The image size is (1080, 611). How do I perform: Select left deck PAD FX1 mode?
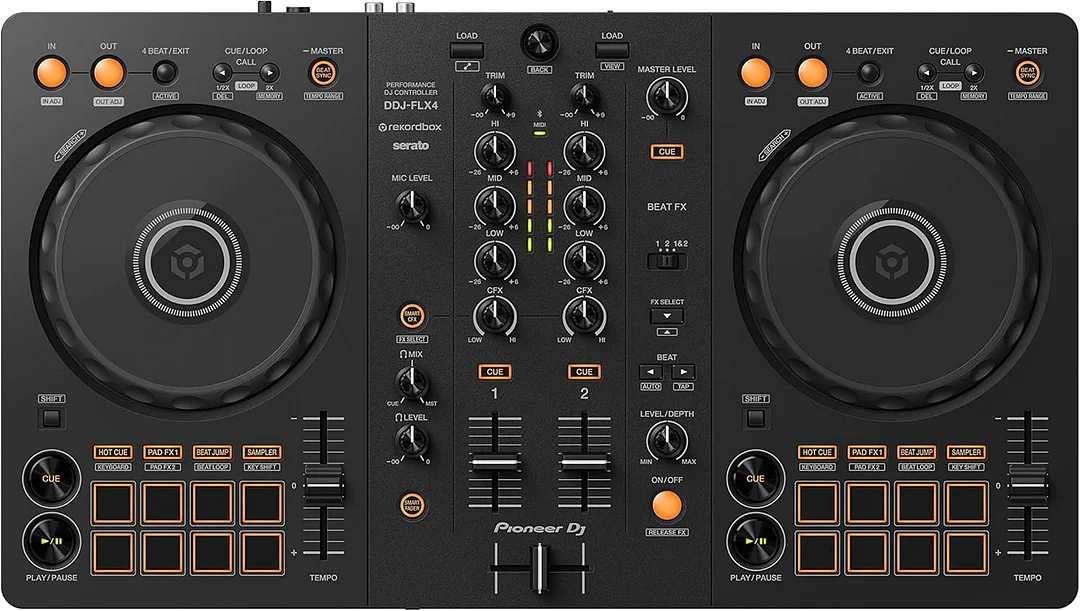[x=163, y=453]
